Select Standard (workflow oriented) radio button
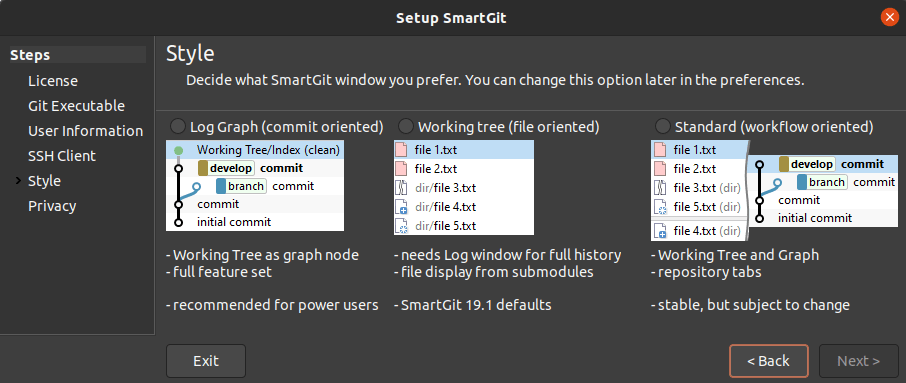This screenshot has width=906, height=383. (x=663, y=126)
